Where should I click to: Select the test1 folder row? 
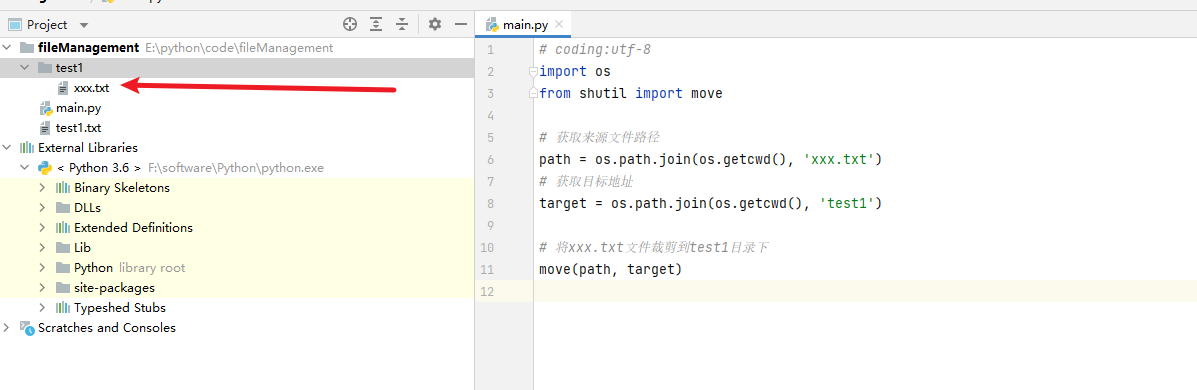coord(237,68)
